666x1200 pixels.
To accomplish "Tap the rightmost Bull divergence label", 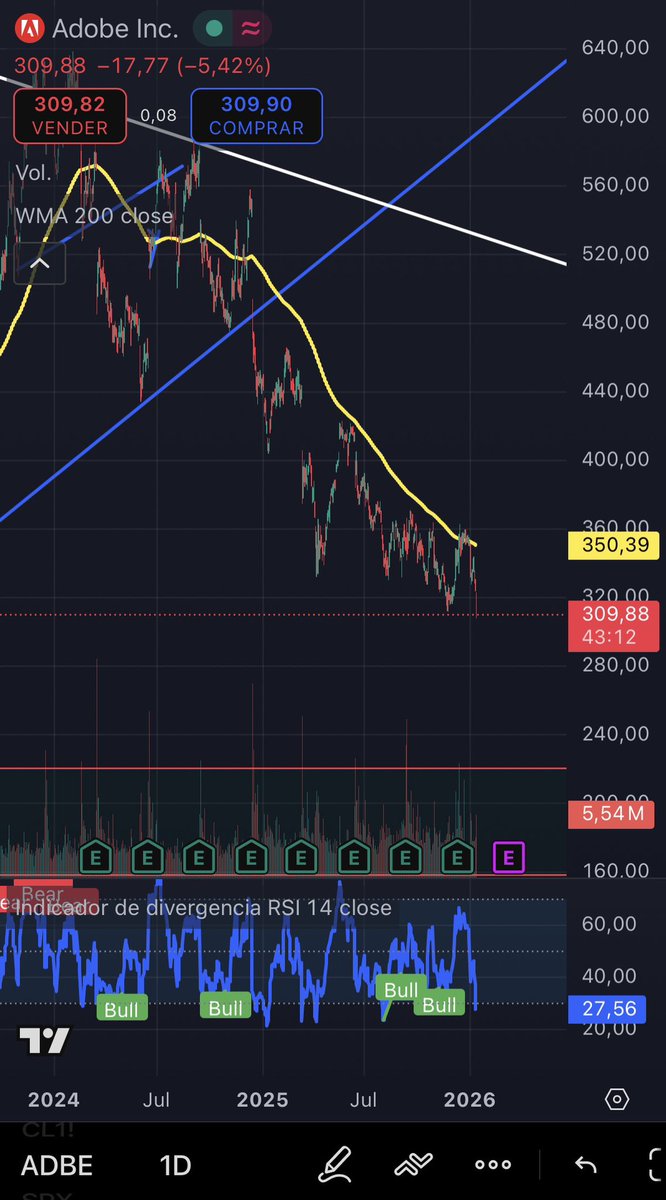I will pos(439,1005).
